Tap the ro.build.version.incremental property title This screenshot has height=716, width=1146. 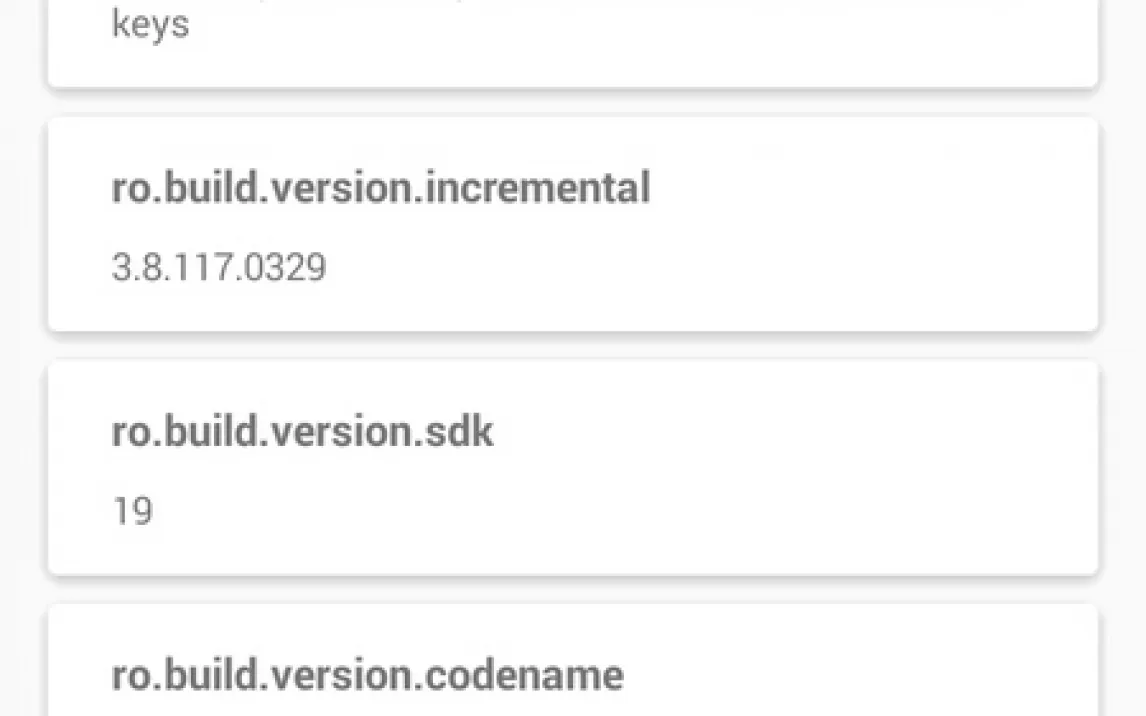pyautogui.click(x=380, y=188)
